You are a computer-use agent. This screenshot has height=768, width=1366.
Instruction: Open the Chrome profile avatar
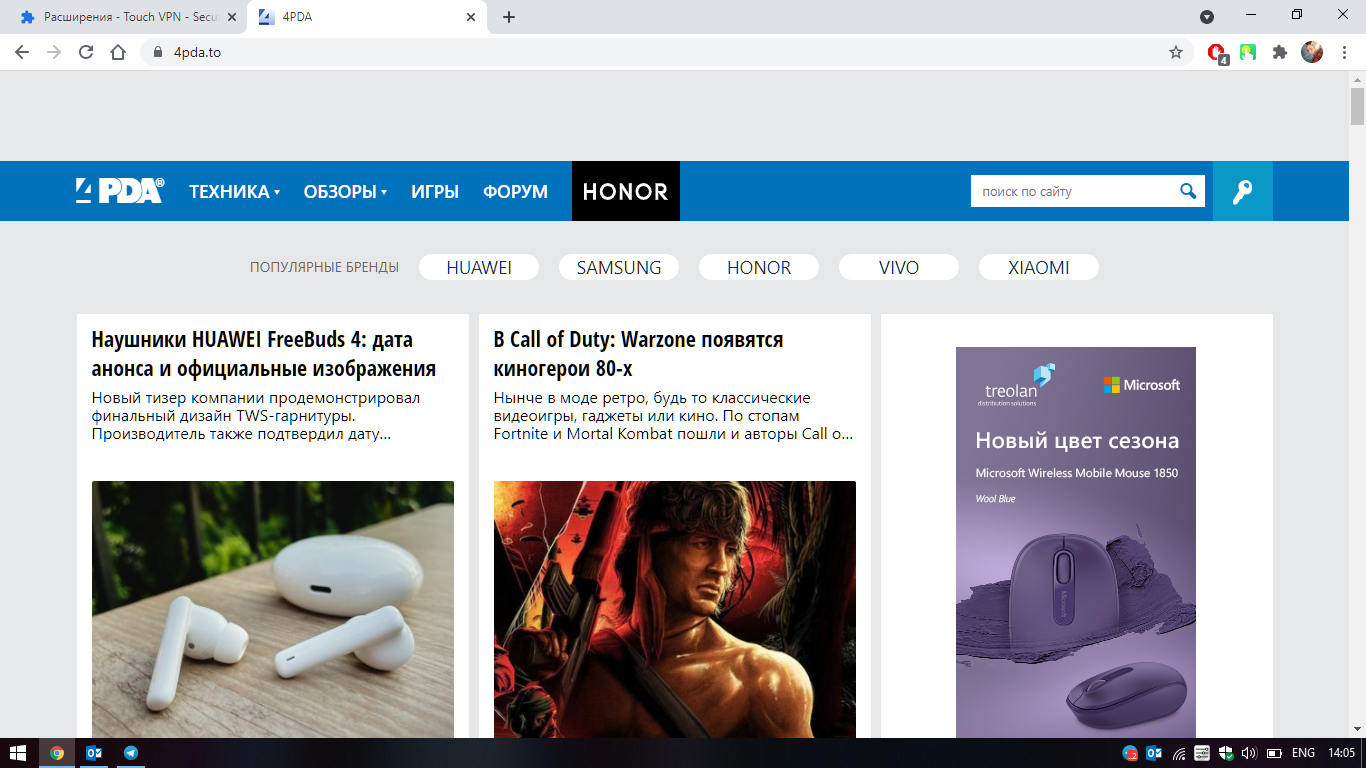[x=1312, y=52]
